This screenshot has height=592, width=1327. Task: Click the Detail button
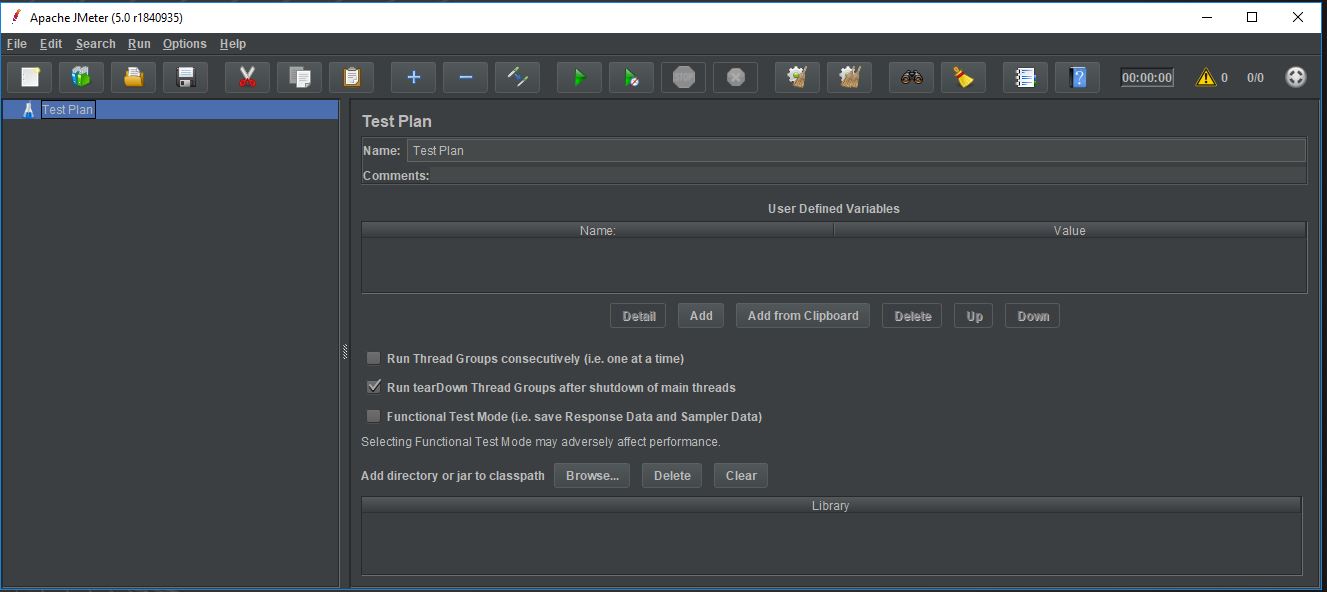(x=639, y=316)
